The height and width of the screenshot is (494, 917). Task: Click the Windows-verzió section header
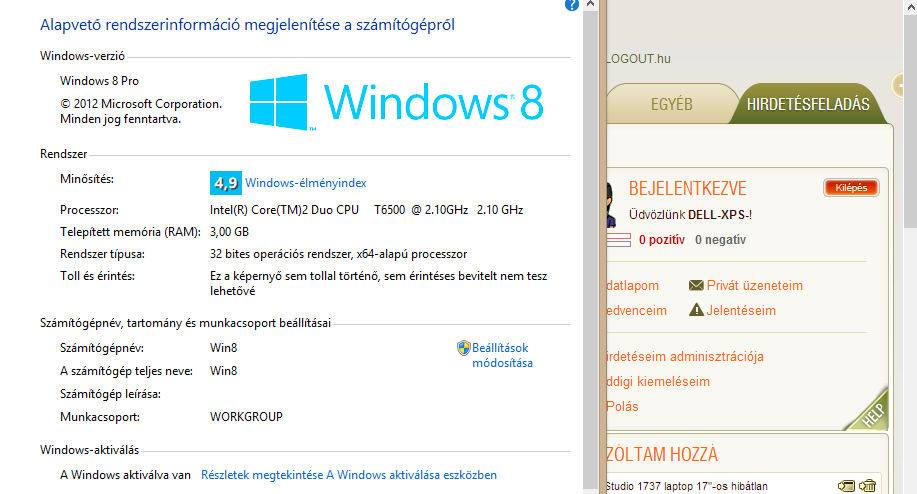82,56
